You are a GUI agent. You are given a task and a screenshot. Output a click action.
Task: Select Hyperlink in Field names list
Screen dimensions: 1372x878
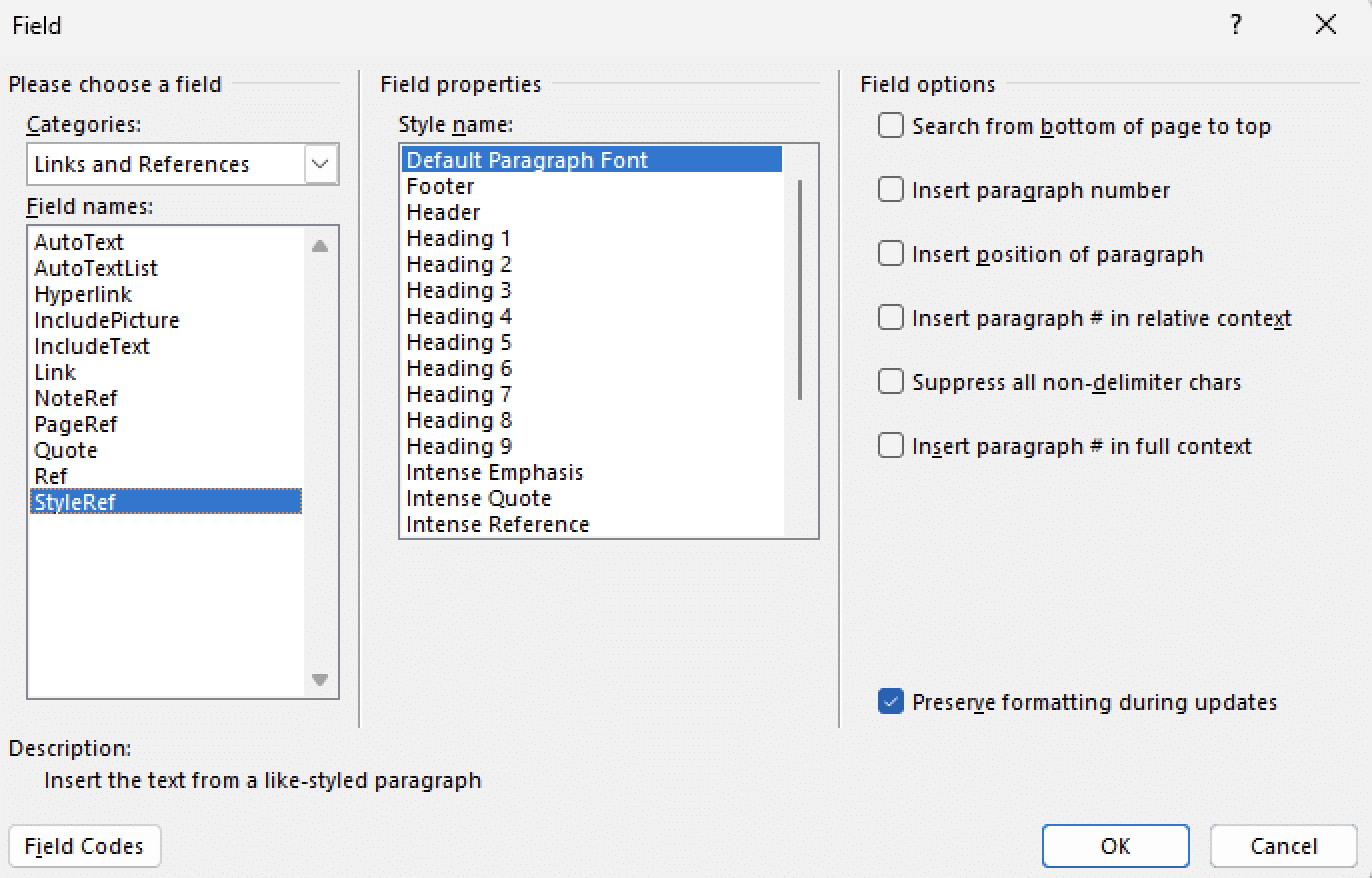[x=83, y=295]
